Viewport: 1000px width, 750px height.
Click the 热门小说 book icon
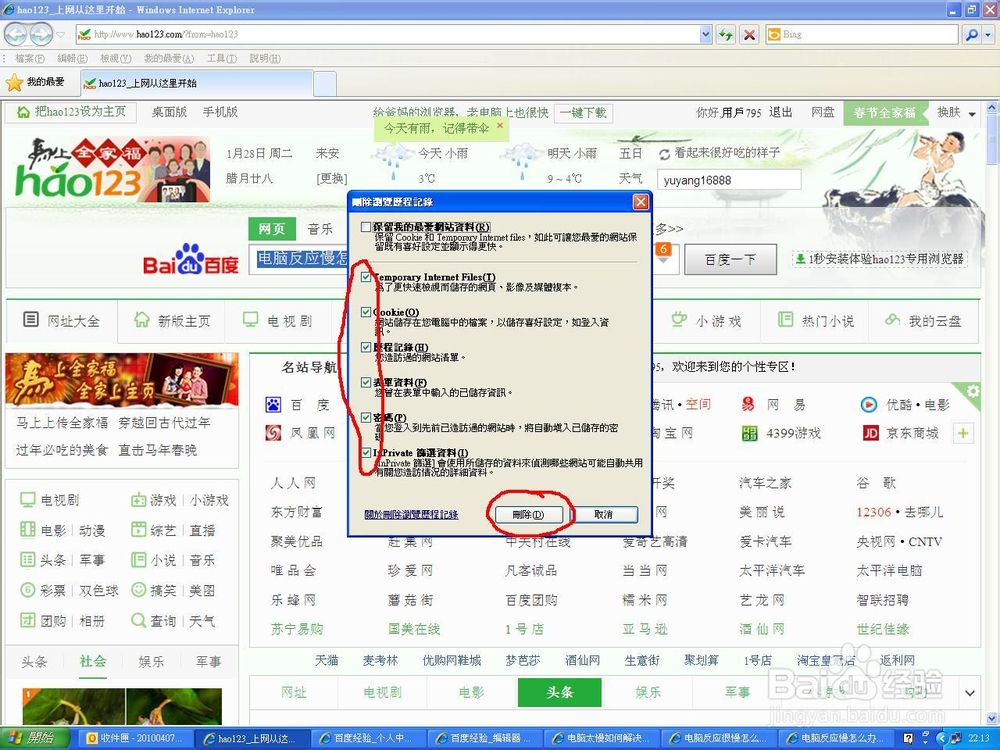point(786,319)
